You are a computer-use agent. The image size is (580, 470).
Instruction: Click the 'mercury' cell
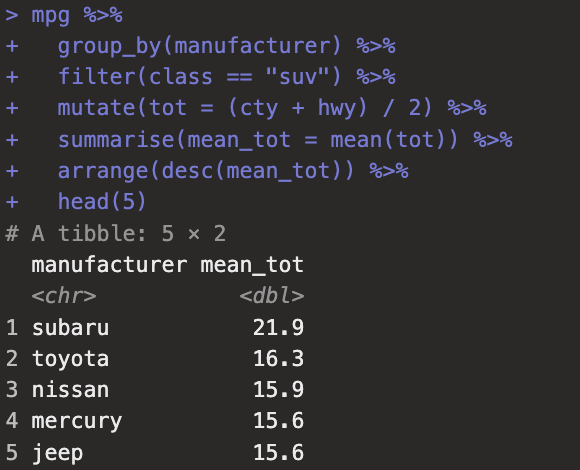[77, 422]
